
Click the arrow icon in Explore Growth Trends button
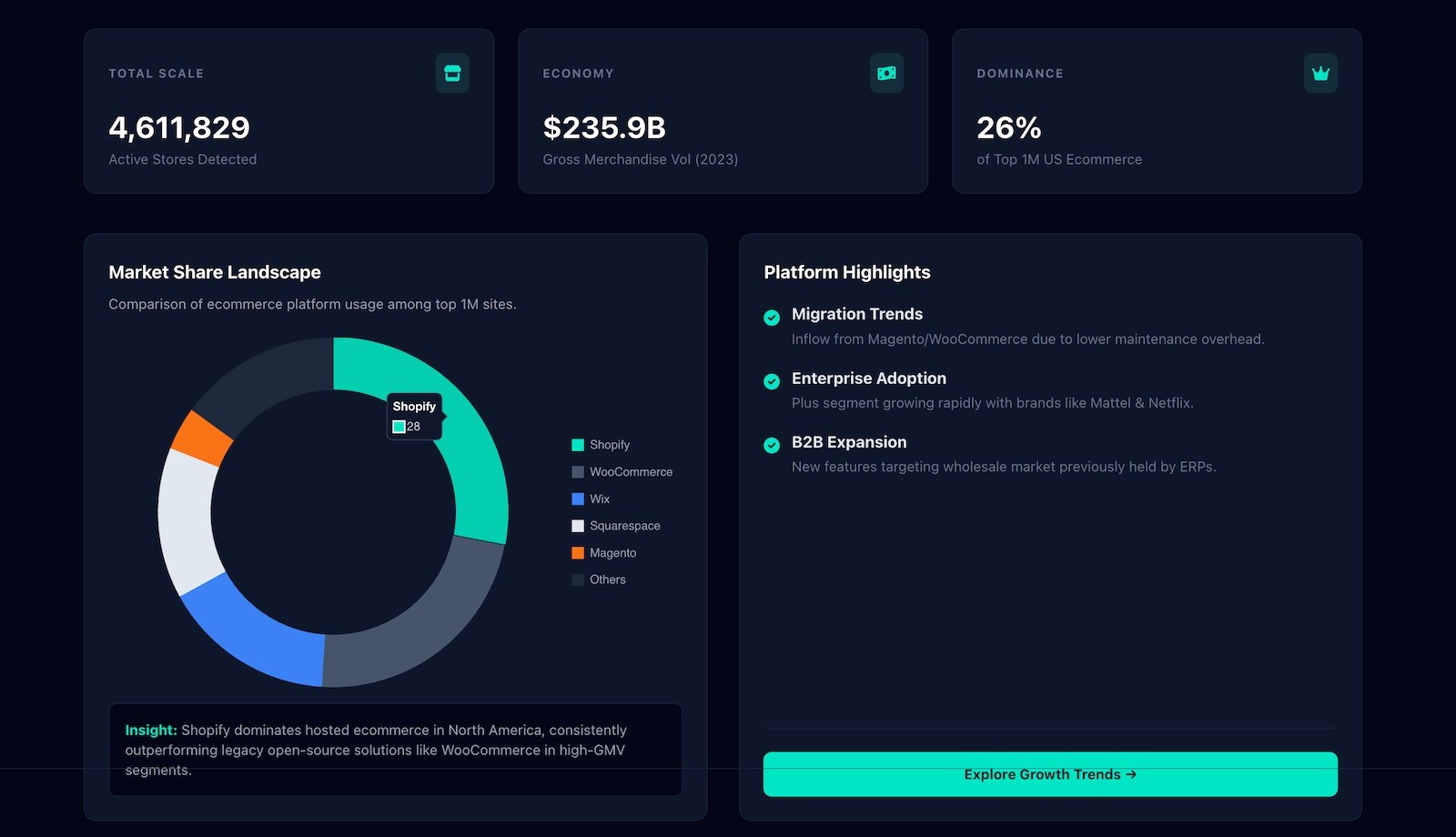click(x=1131, y=774)
